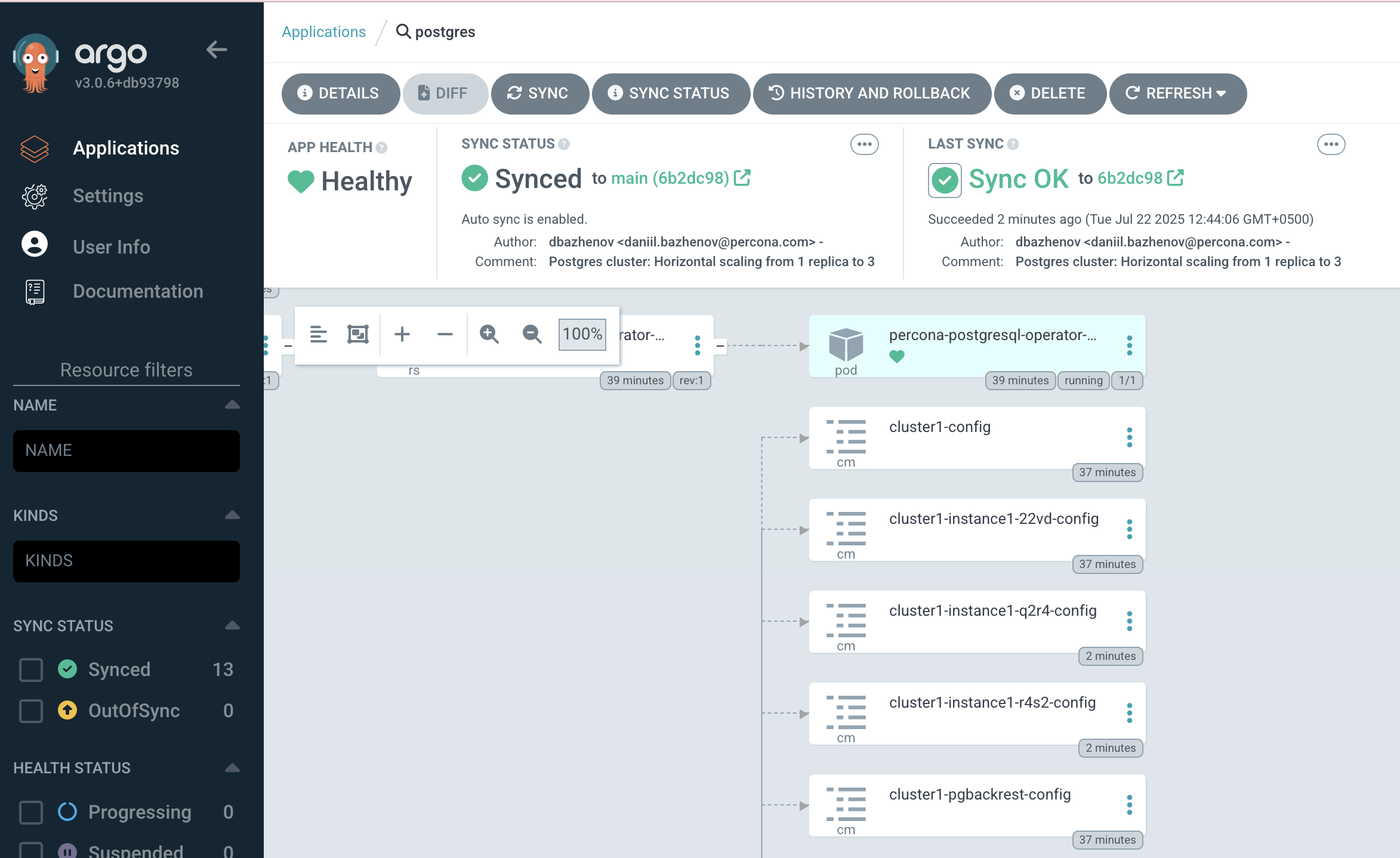Collapse NAME filter section
Viewport: 1400px width, 858px height.
[x=232, y=405]
